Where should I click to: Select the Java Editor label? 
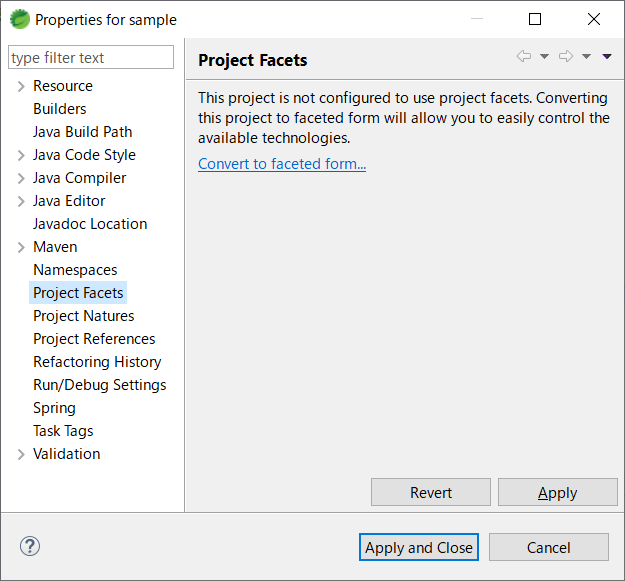pos(69,201)
